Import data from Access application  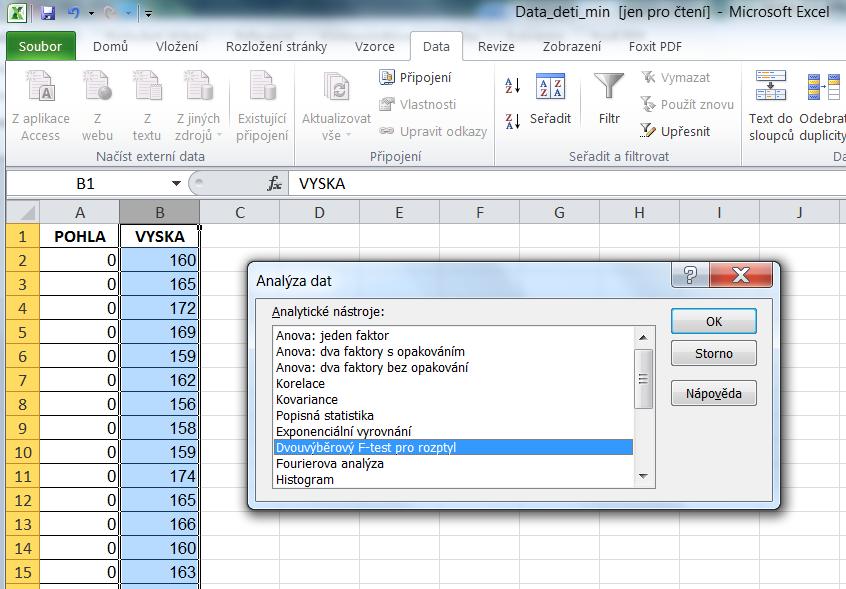click(41, 106)
